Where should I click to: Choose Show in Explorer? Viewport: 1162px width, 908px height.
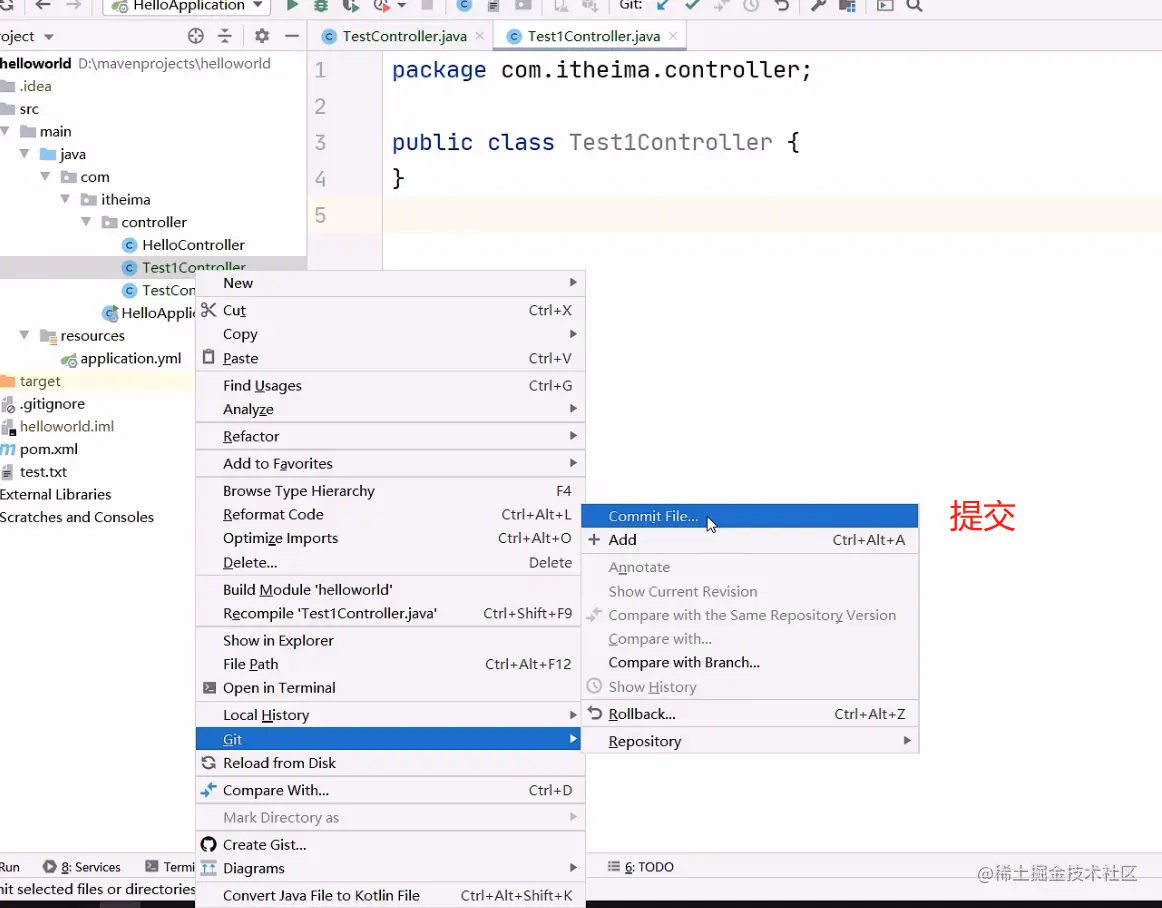coord(389,640)
